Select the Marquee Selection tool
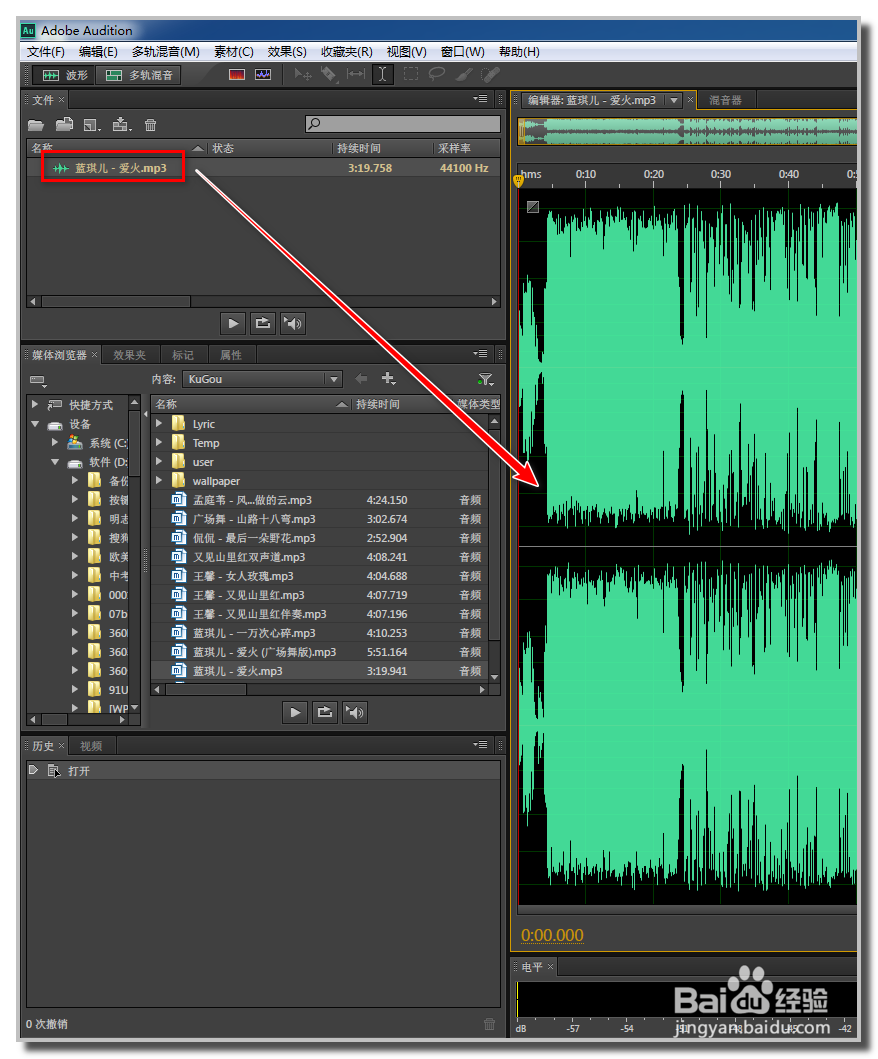The image size is (878, 1059). point(411,74)
